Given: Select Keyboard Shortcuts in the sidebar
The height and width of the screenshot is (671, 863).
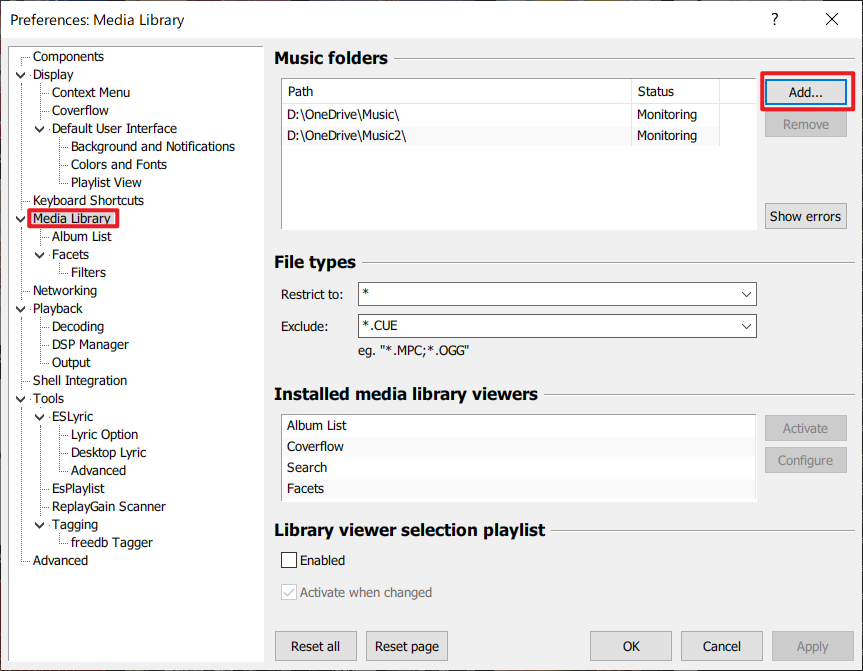Looking at the screenshot, I should pyautogui.click(x=86, y=200).
